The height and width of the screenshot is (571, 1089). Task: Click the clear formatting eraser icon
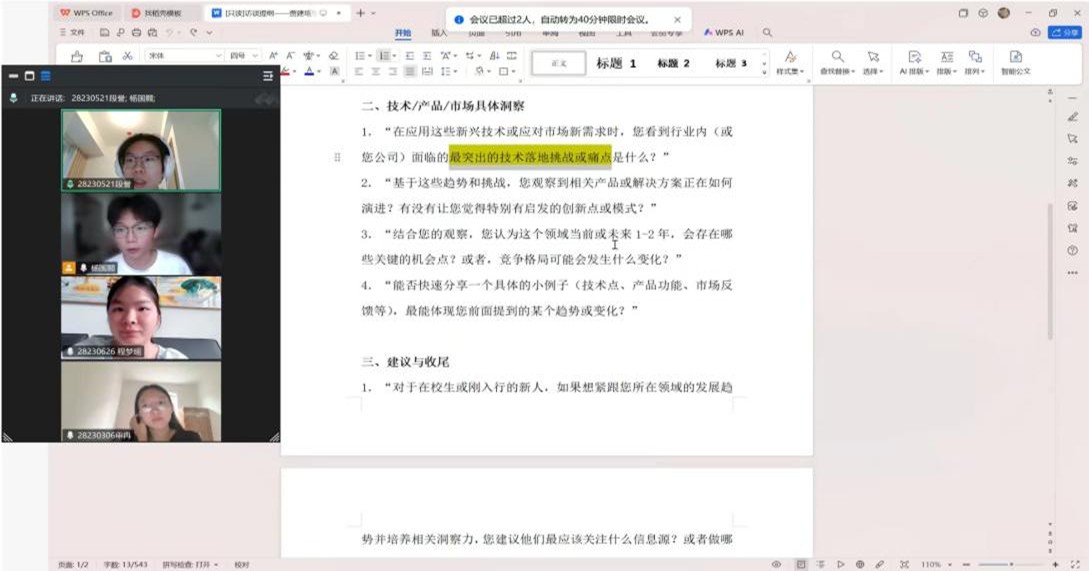(x=334, y=56)
